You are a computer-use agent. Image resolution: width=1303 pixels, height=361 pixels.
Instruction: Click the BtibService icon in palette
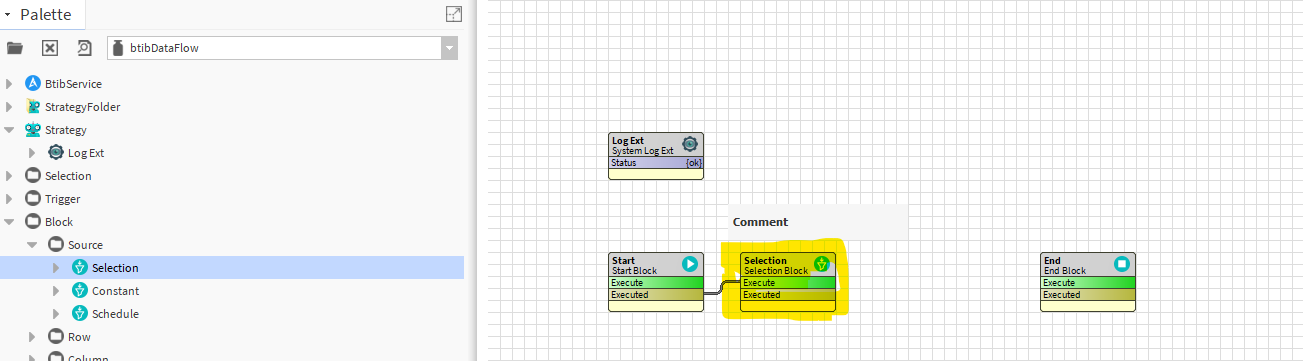coord(33,84)
